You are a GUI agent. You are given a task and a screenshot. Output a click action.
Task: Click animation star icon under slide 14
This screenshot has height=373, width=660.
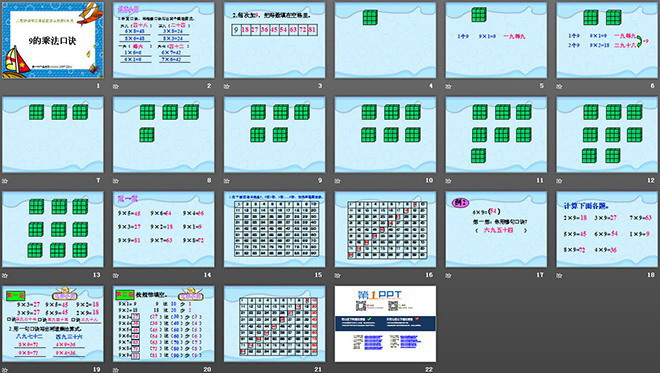coord(116,275)
